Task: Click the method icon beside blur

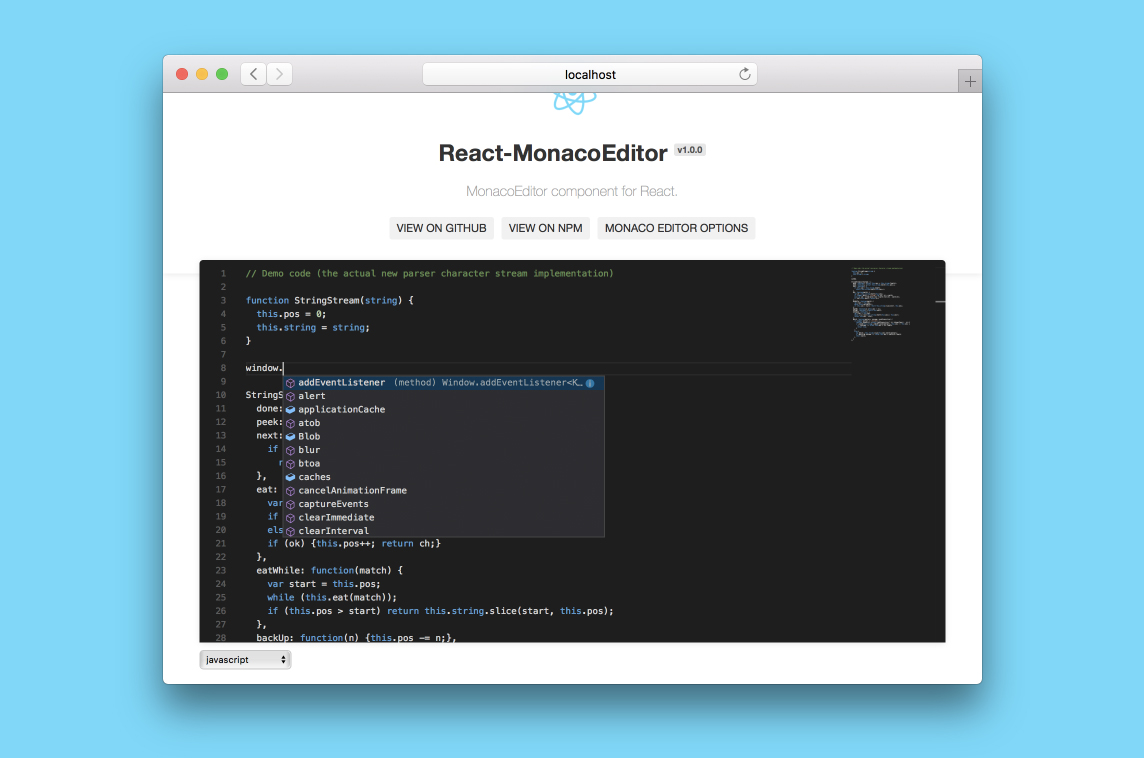Action: coord(290,451)
